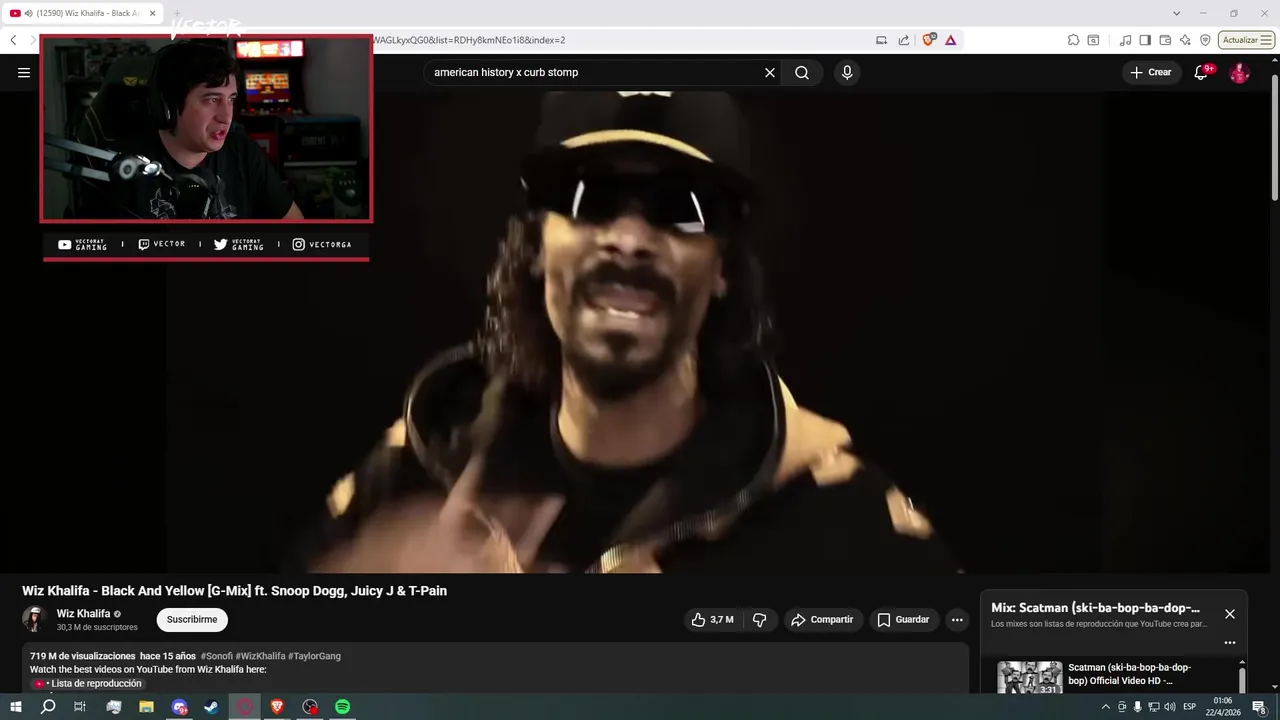Click the music note playlist toolbar icon
This screenshot has width=1280, height=720.
pyautogui.click(x=1126, y=40)
